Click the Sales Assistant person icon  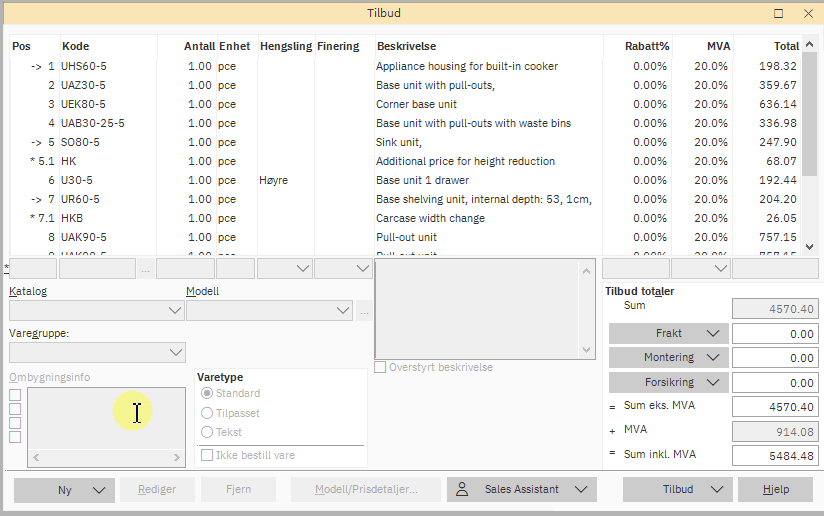pyautogui.click(x=462, y=490)
